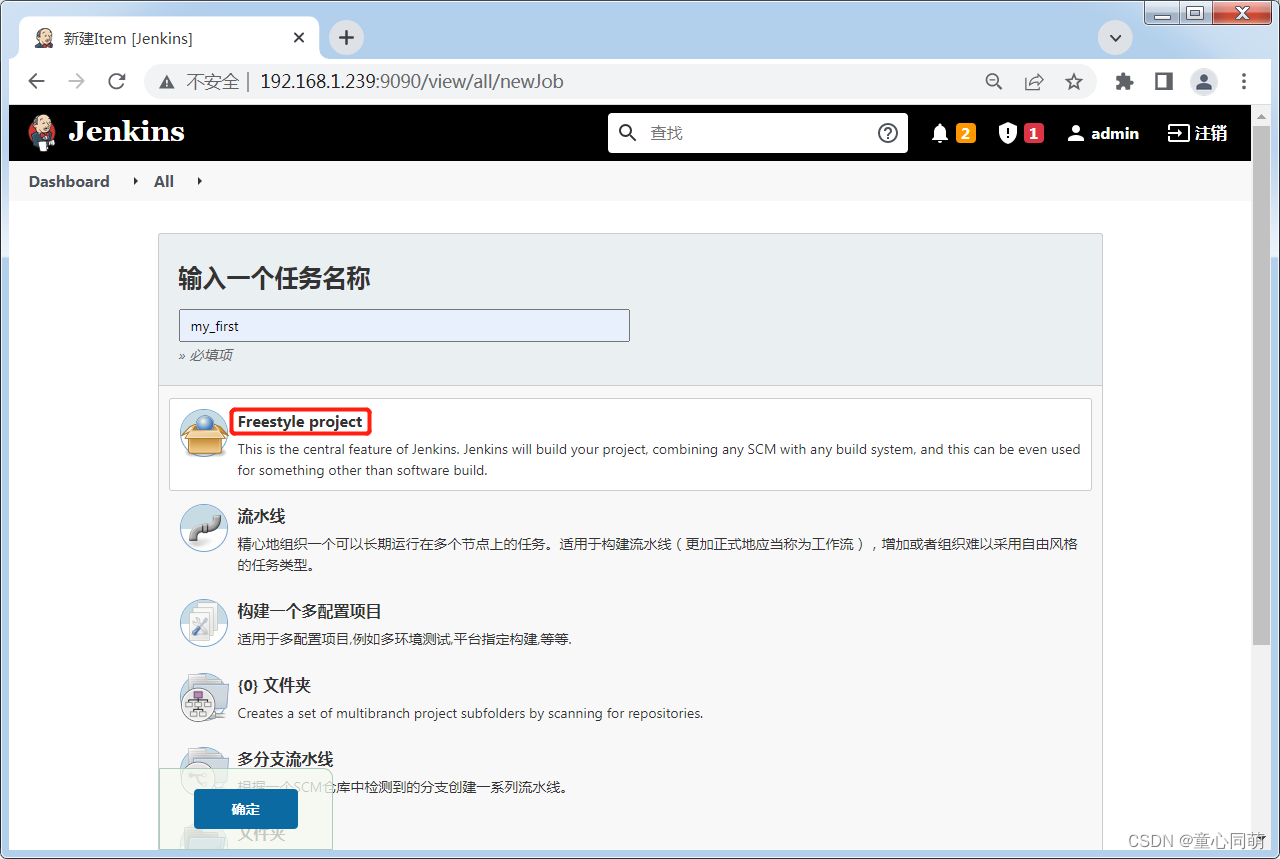This screenshot has width=1280, height=859.
Task: Select the 流水线 (Pipeline) project icon
Action: point(203,528)
